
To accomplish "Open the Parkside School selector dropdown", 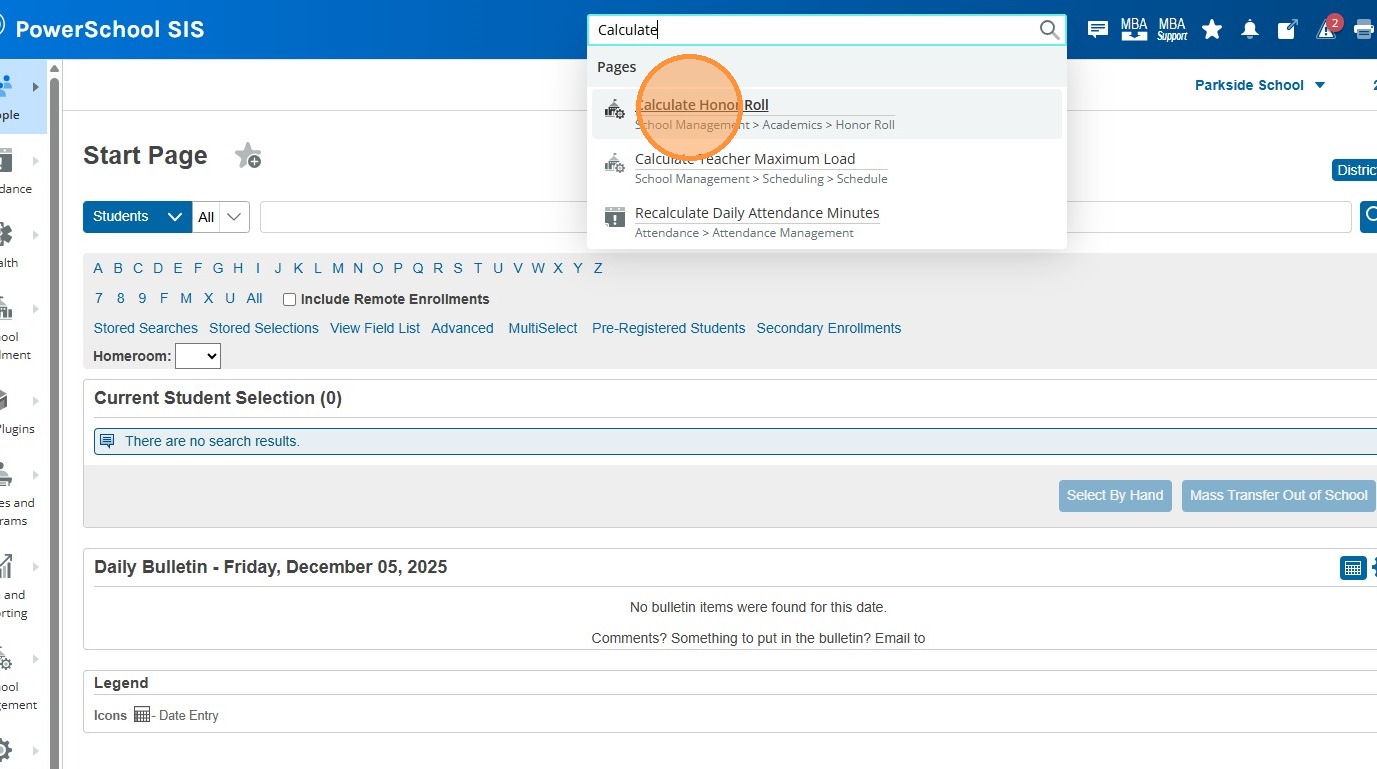I will tap(1260, 85).
